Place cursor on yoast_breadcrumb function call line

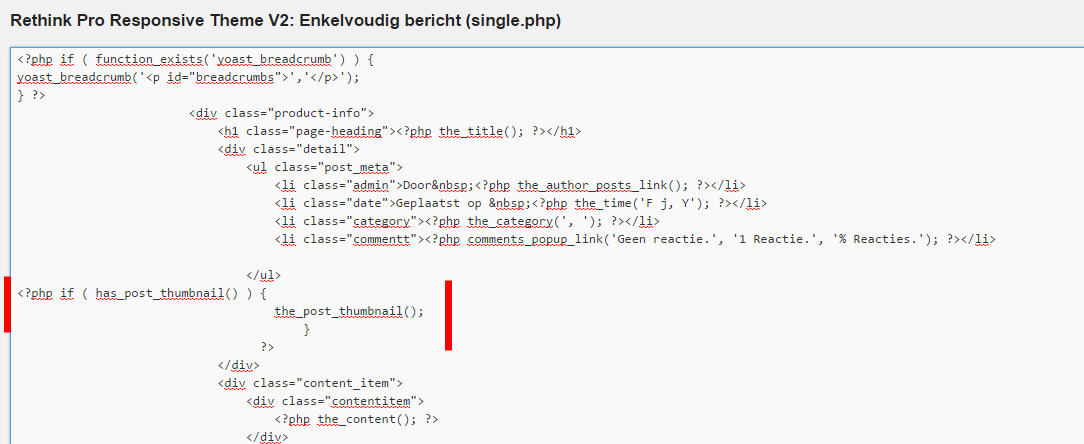coord(189,77)
